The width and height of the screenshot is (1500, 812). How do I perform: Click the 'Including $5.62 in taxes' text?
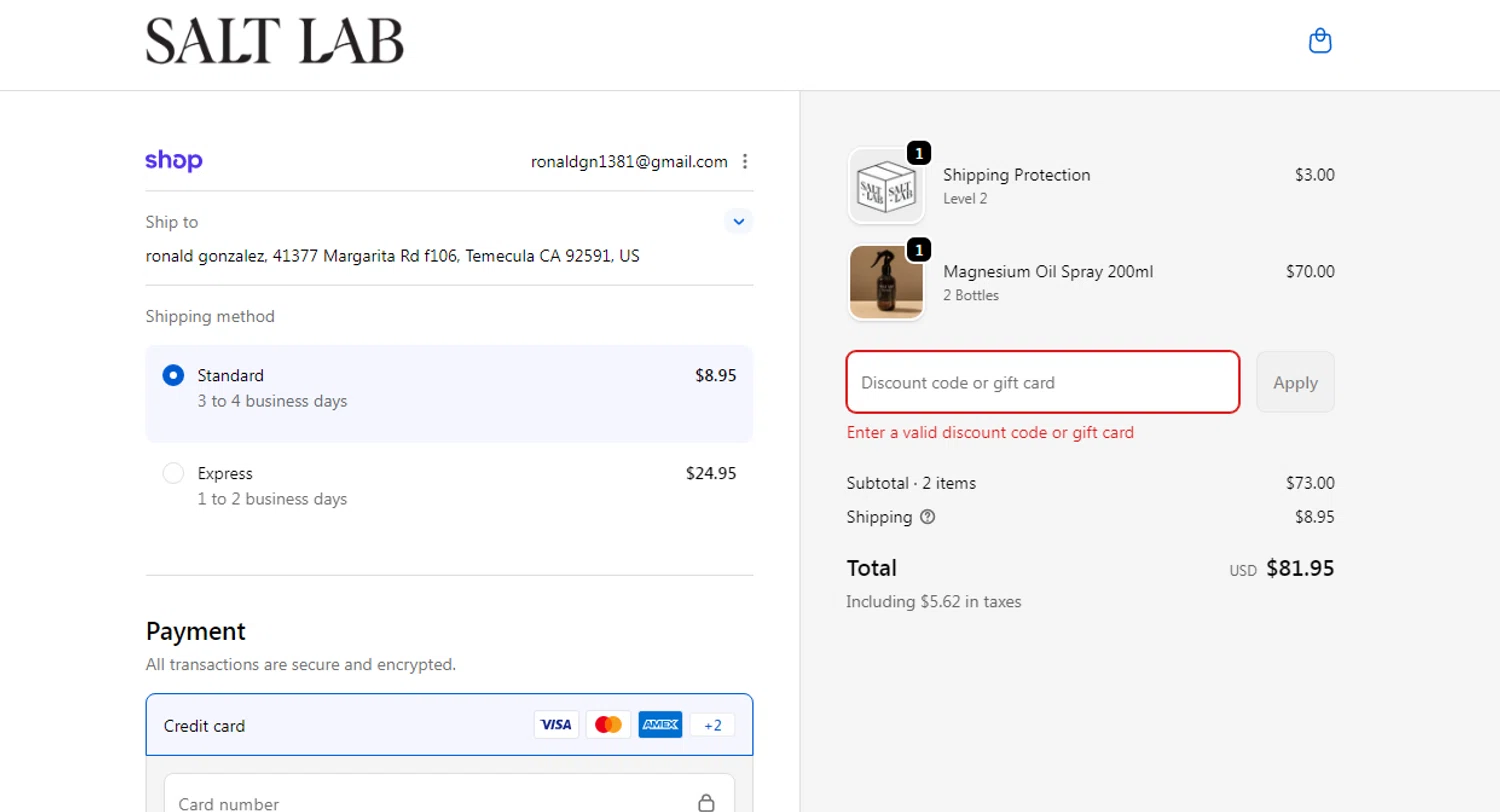934,602
